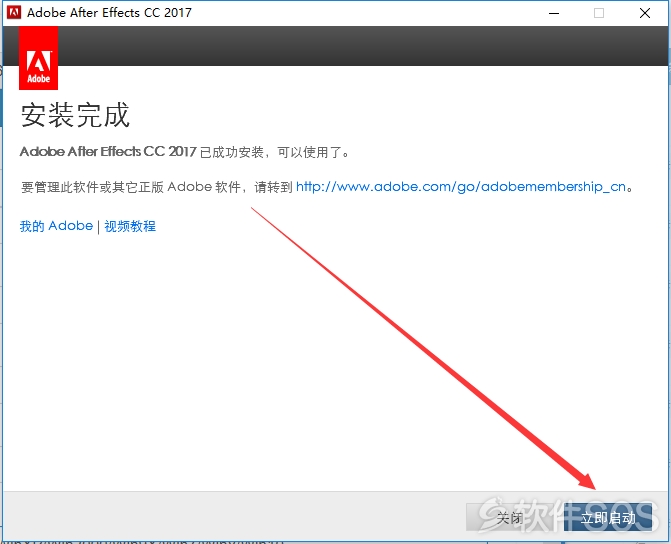Open the 我的 Adobe link
Image resolution: width=671 pixels, height=544 pixels.
click(x=56, y=226)
